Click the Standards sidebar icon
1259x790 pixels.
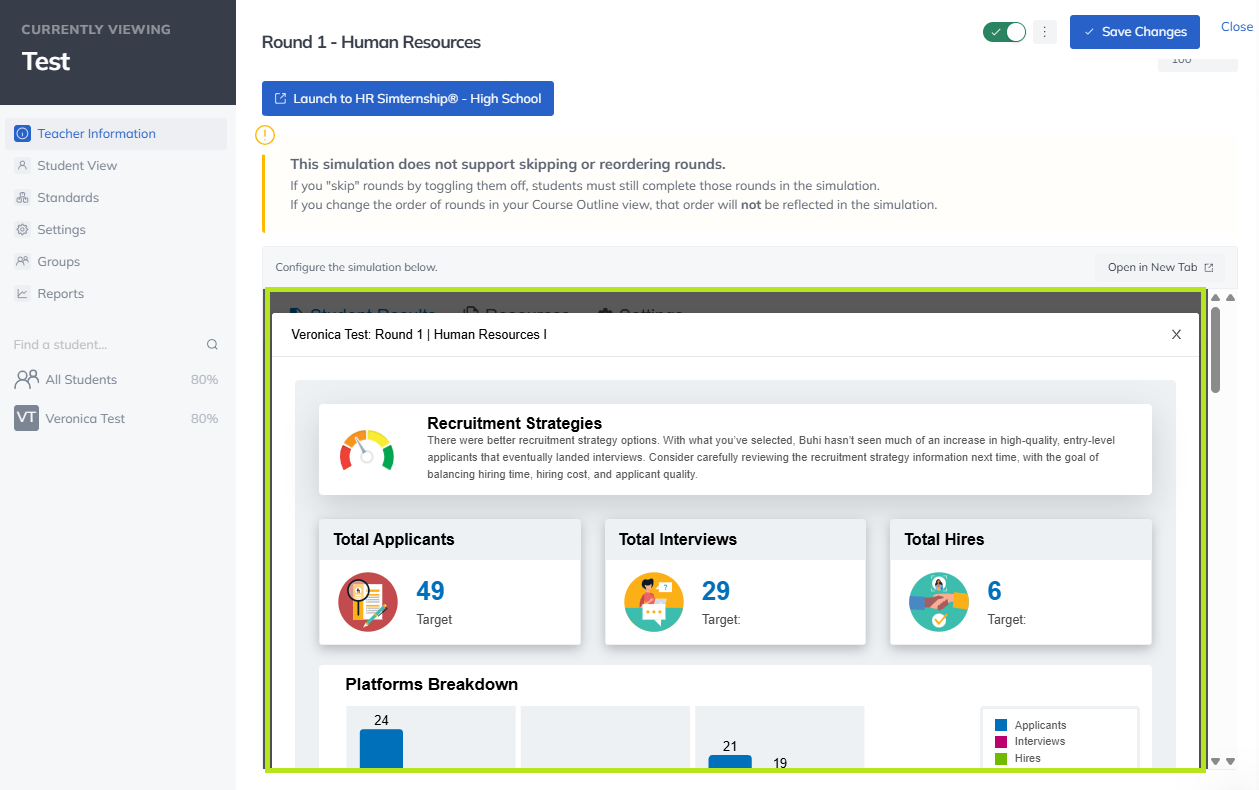pos(22,198)
